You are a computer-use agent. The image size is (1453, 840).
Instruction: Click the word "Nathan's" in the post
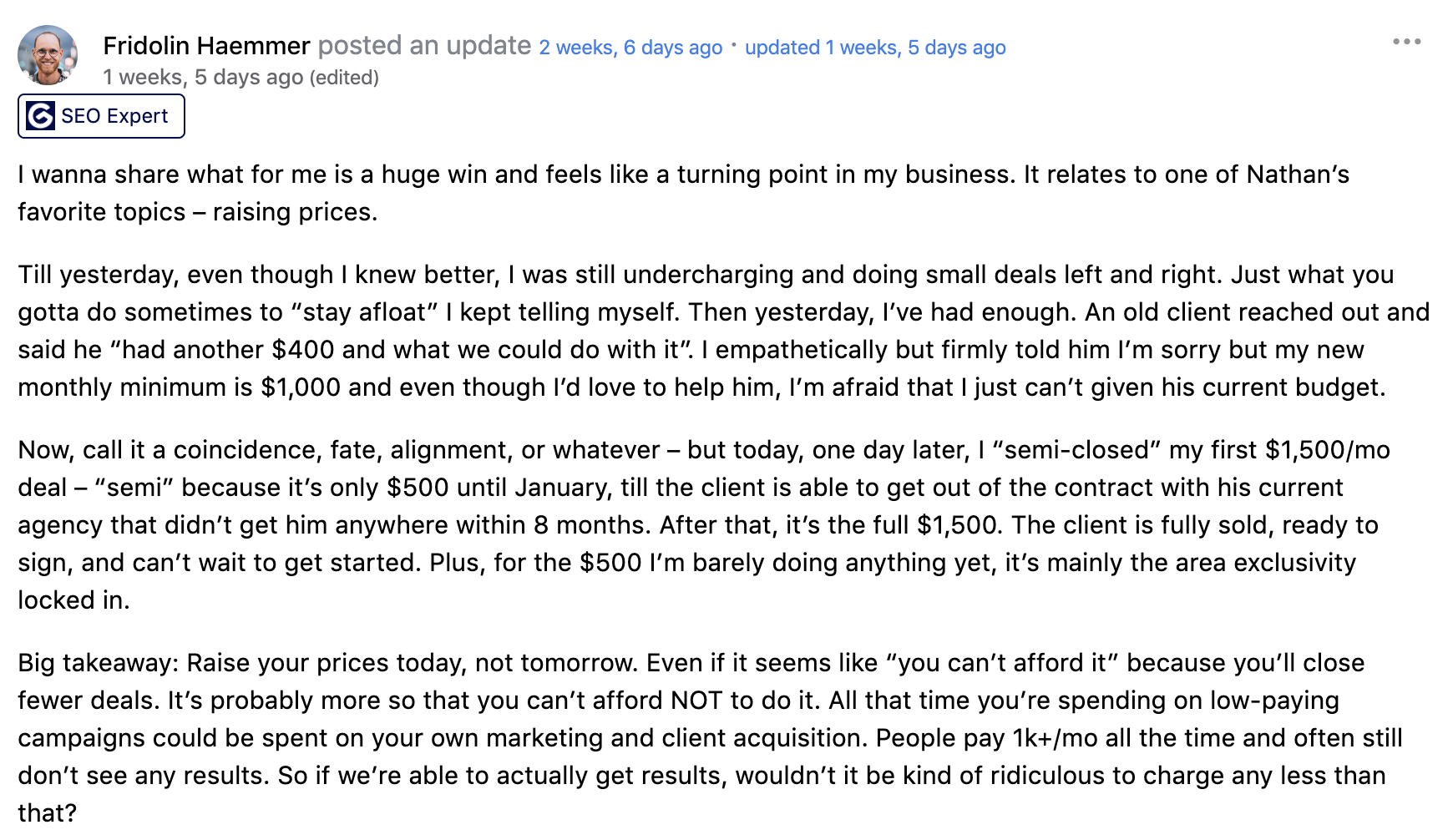pyautogui.click(x=1298, y=175)
